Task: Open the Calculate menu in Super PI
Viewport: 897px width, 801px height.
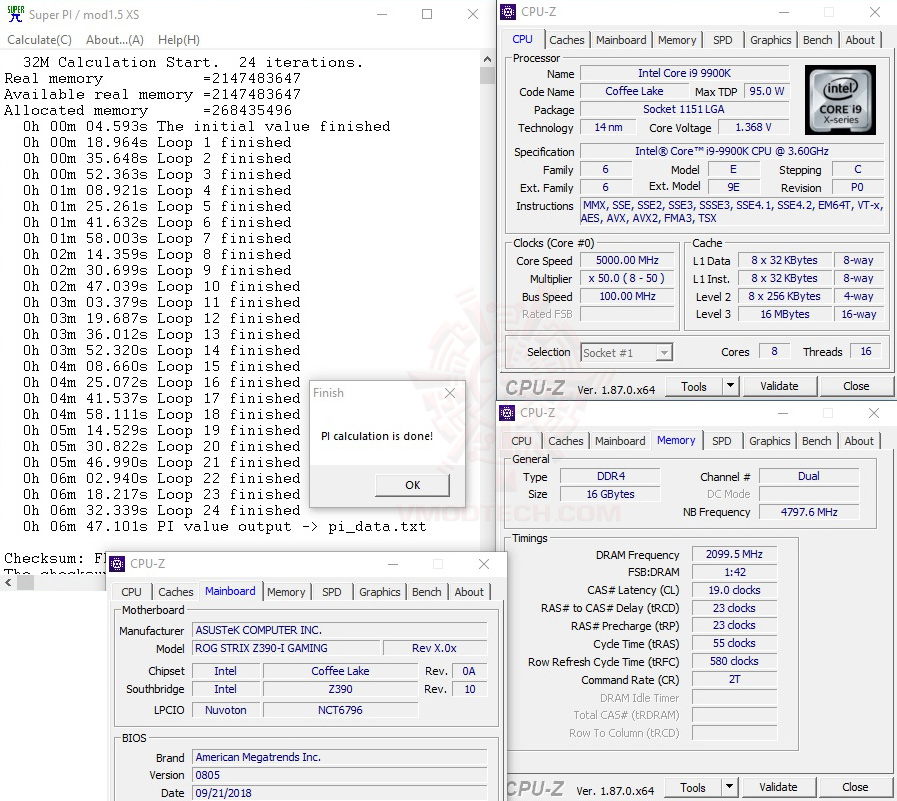Action: pyautogui.click(x=39, y=39)
